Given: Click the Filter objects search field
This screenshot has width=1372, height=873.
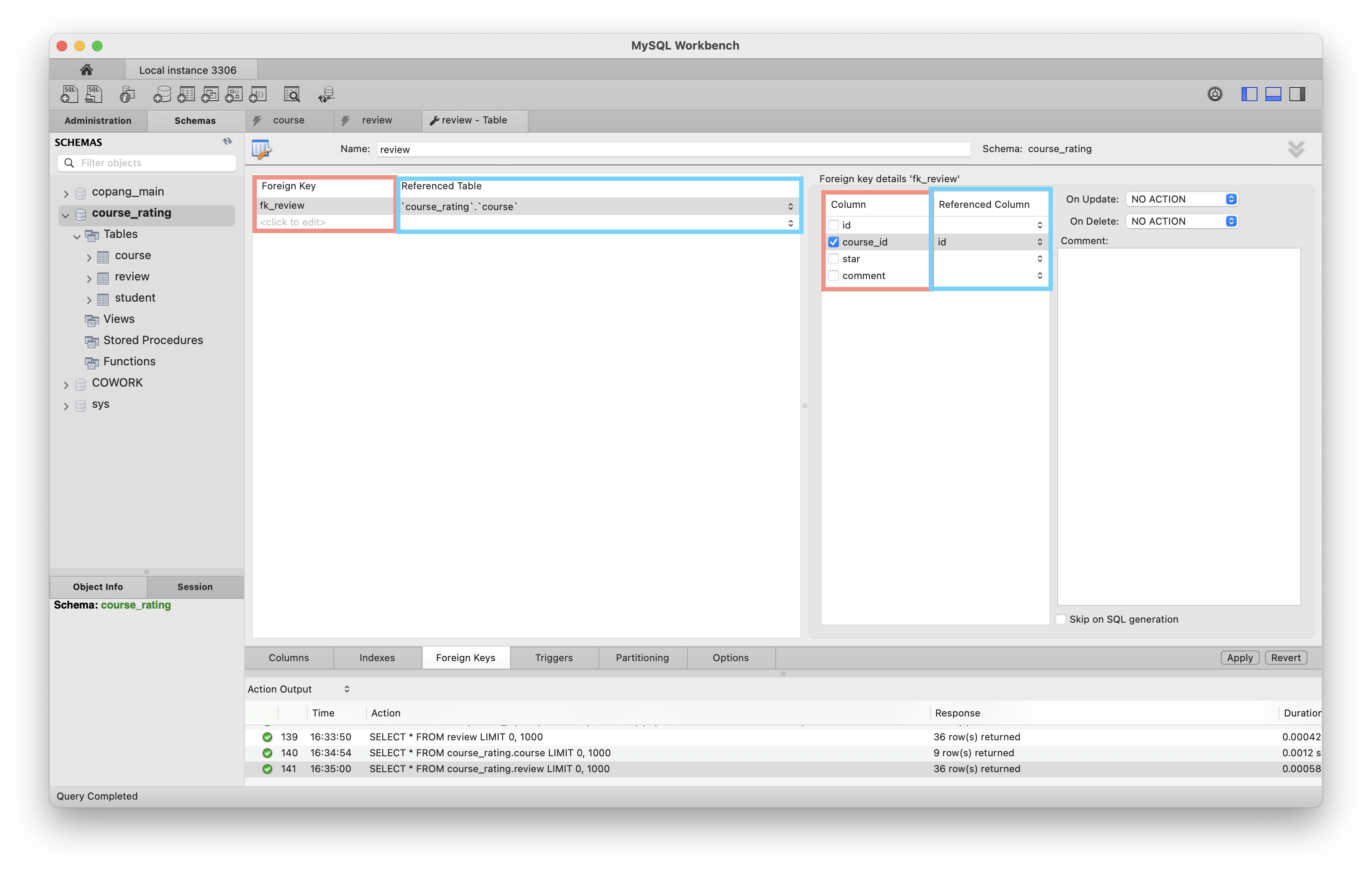Looking at the screenshot, I should tap(154, 163).
